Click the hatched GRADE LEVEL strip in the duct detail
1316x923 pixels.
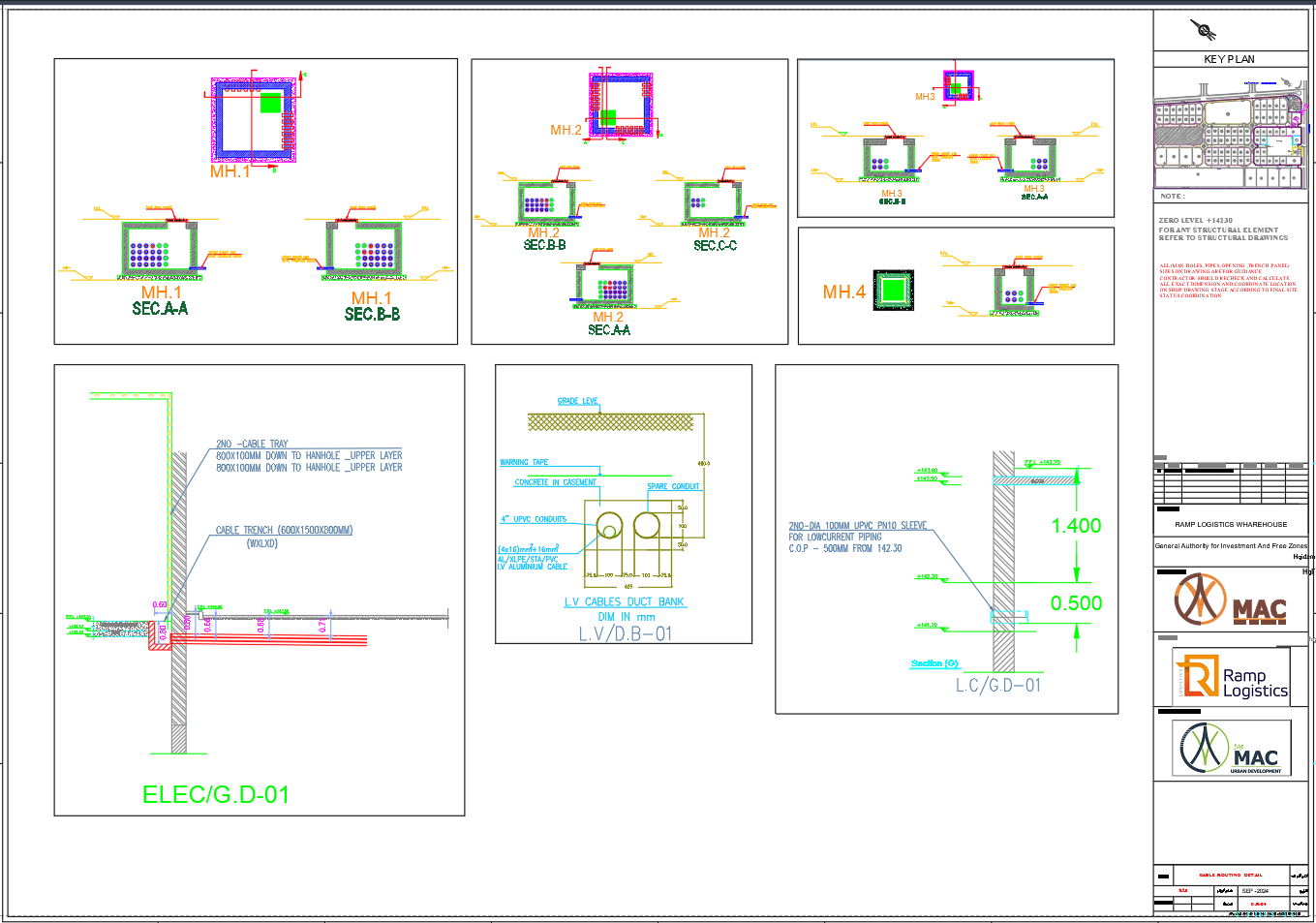[610, 420]
